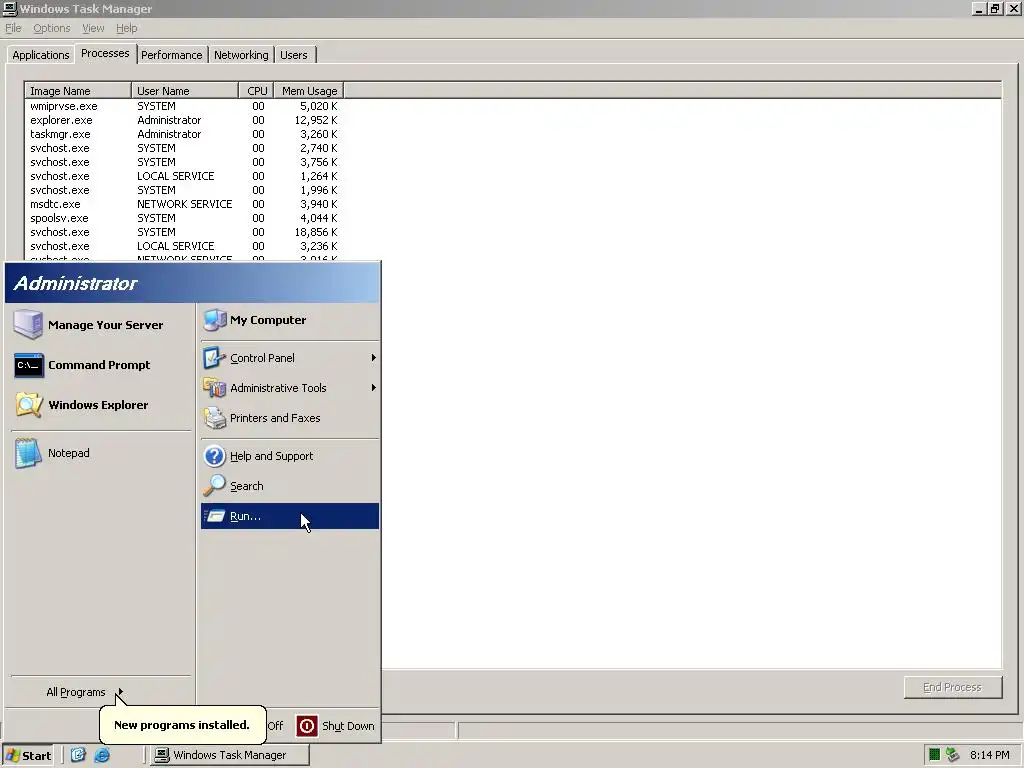Open the File menu
The image size is (1024, 768).
13,28
